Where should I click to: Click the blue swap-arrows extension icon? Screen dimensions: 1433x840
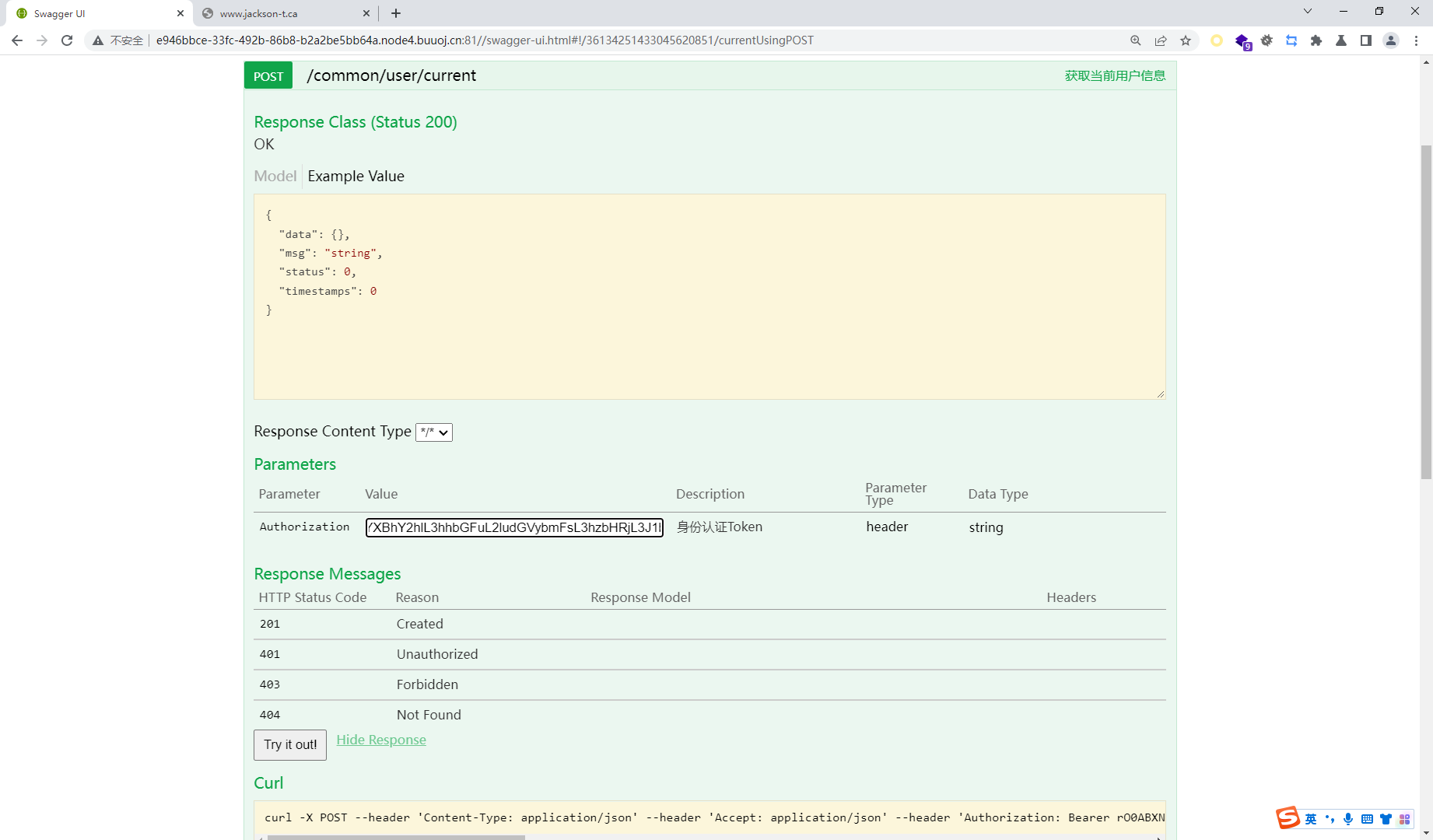(1291, 40)
